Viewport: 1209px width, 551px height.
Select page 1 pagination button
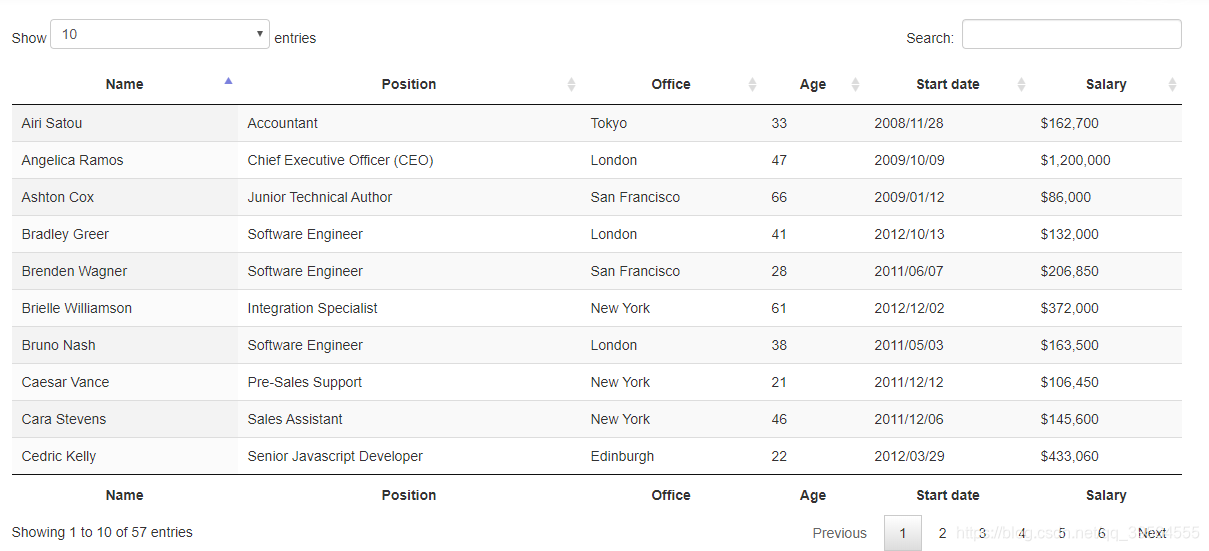[x=903, y=533]
